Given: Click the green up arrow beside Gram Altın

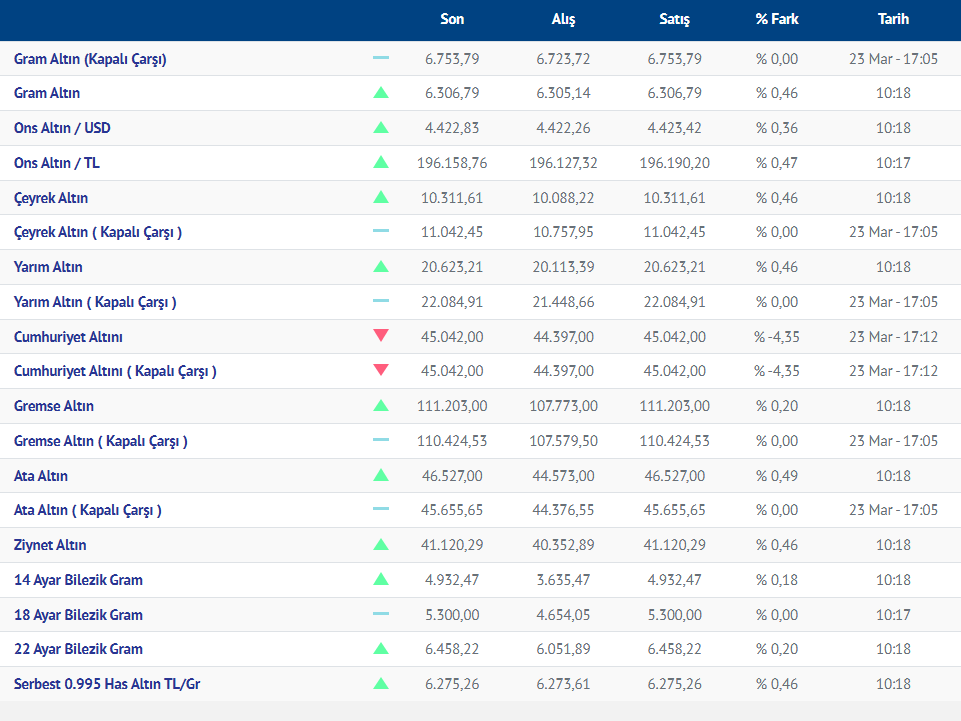Looking at the screenshot, I should click(380, 93).
